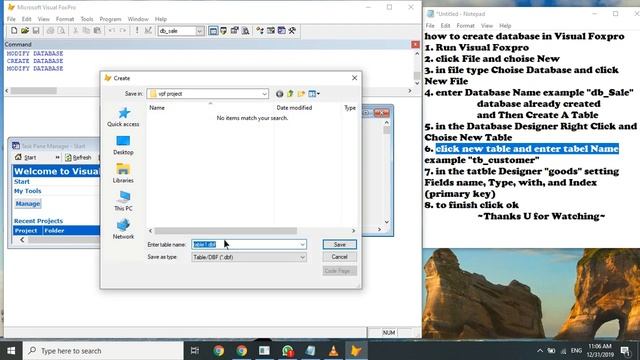Image resolution: width=640 pixels, height=360 pixels.
Task: Toggle the Command Window toolbar icon
Action: [213, 31]
